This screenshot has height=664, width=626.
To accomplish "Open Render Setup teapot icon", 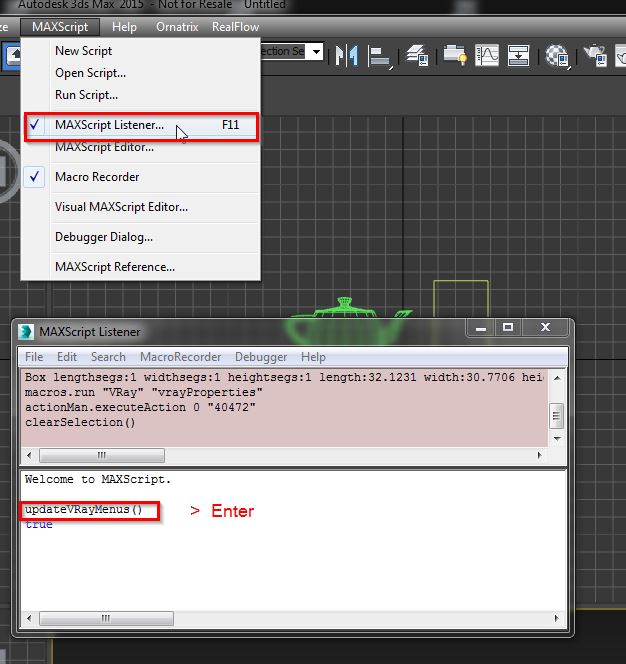I will (x=595, y=55).
